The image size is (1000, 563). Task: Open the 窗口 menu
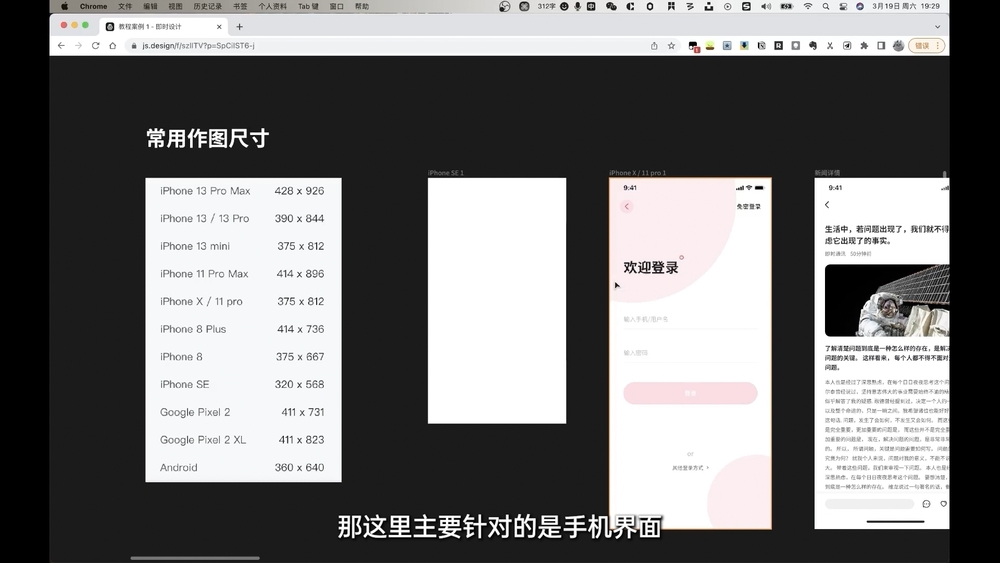click(337, 6)
